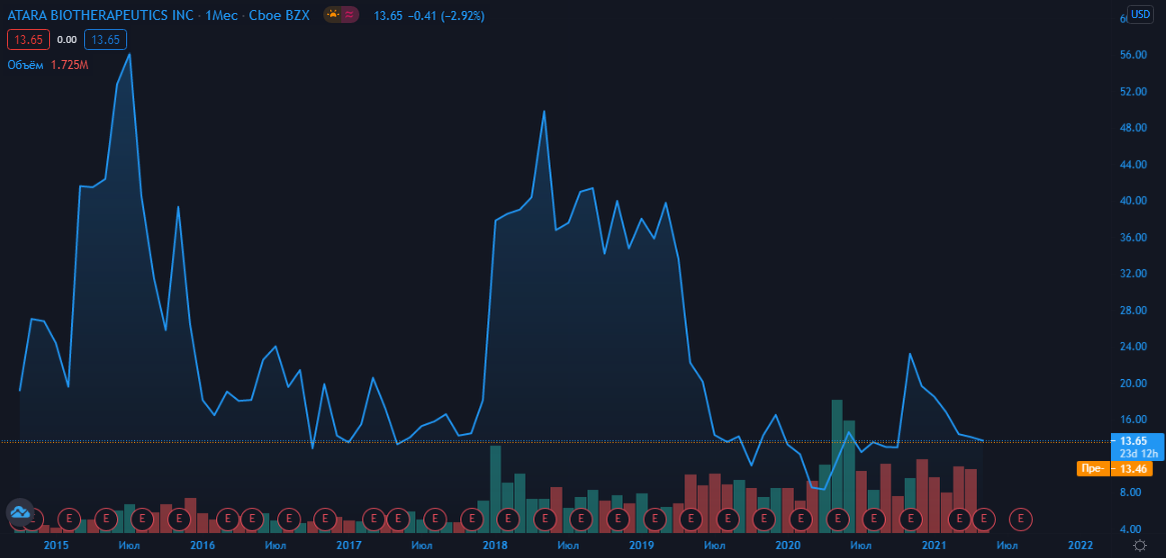Click the upcoming earnings E marker after Июл 2021
This screenshot has height=558, width=1166.
coord(1021,517)
